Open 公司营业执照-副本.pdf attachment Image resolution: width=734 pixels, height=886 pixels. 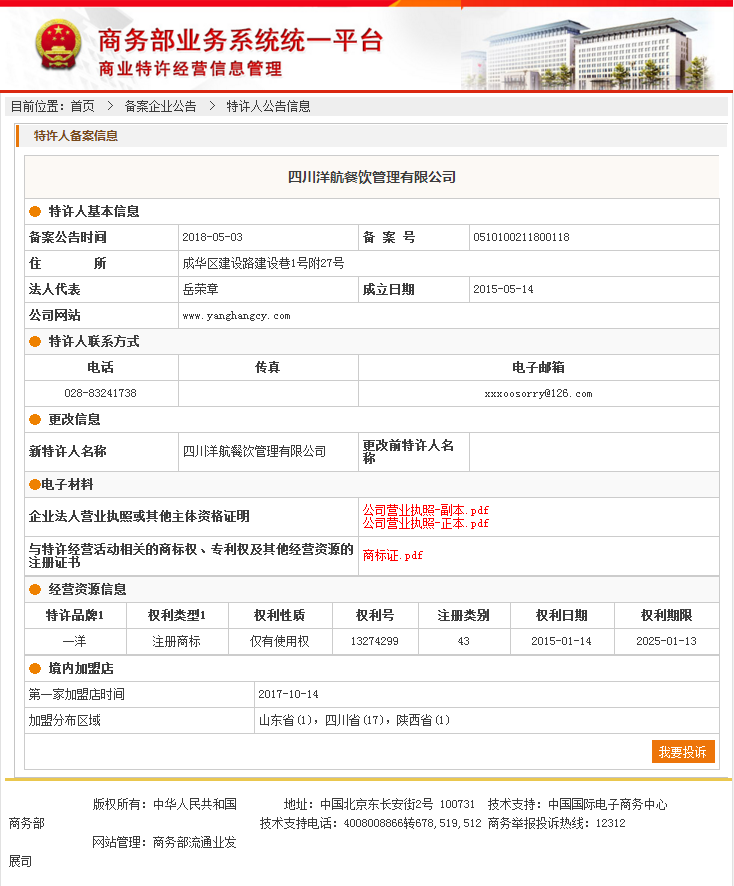pos(425,510)
